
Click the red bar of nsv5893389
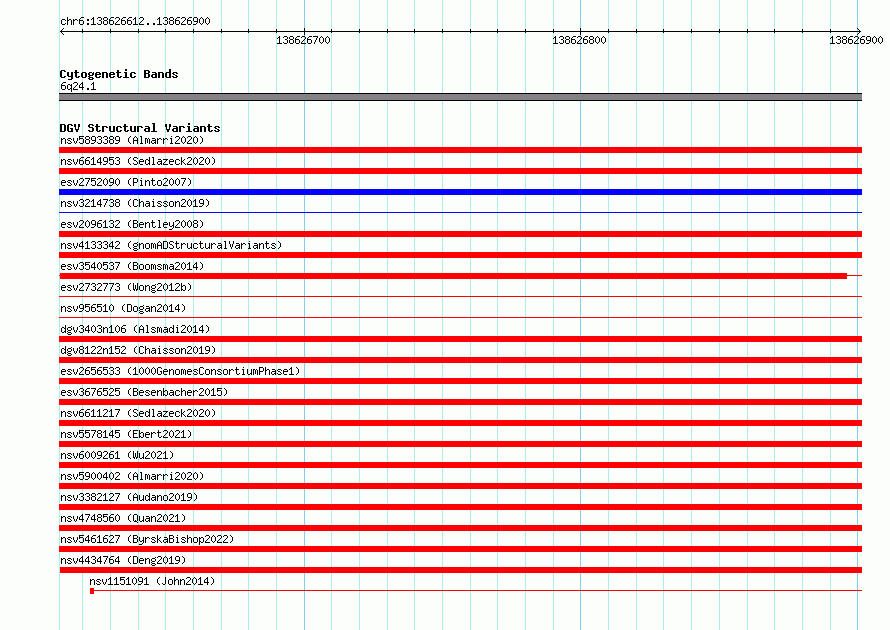pos(460,150)
